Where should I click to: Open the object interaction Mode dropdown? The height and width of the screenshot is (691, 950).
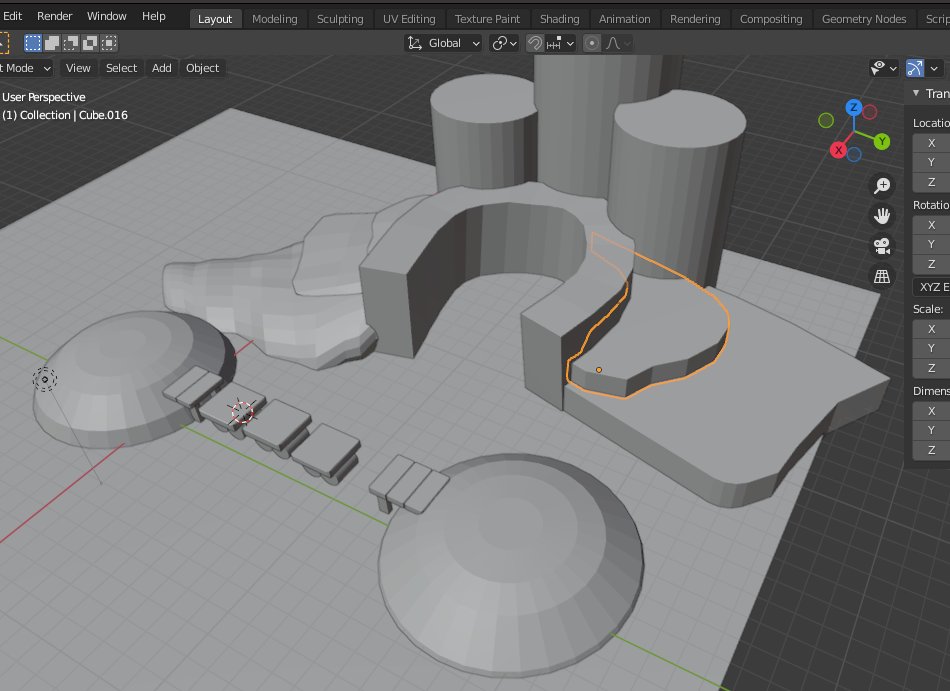26,68
